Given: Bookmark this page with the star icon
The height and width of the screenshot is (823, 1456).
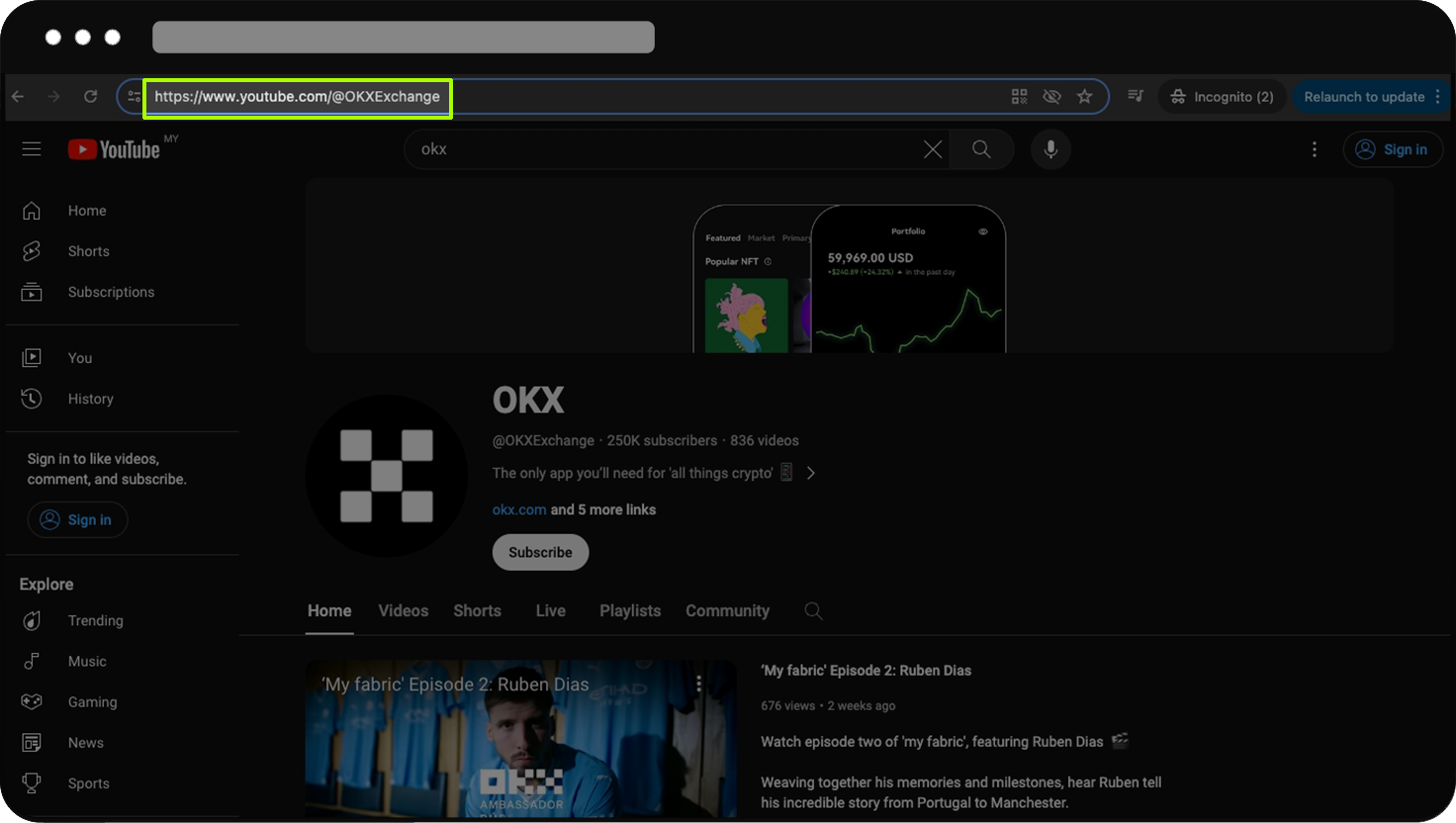Looking at the screenshot, I should pos(1085,97).
